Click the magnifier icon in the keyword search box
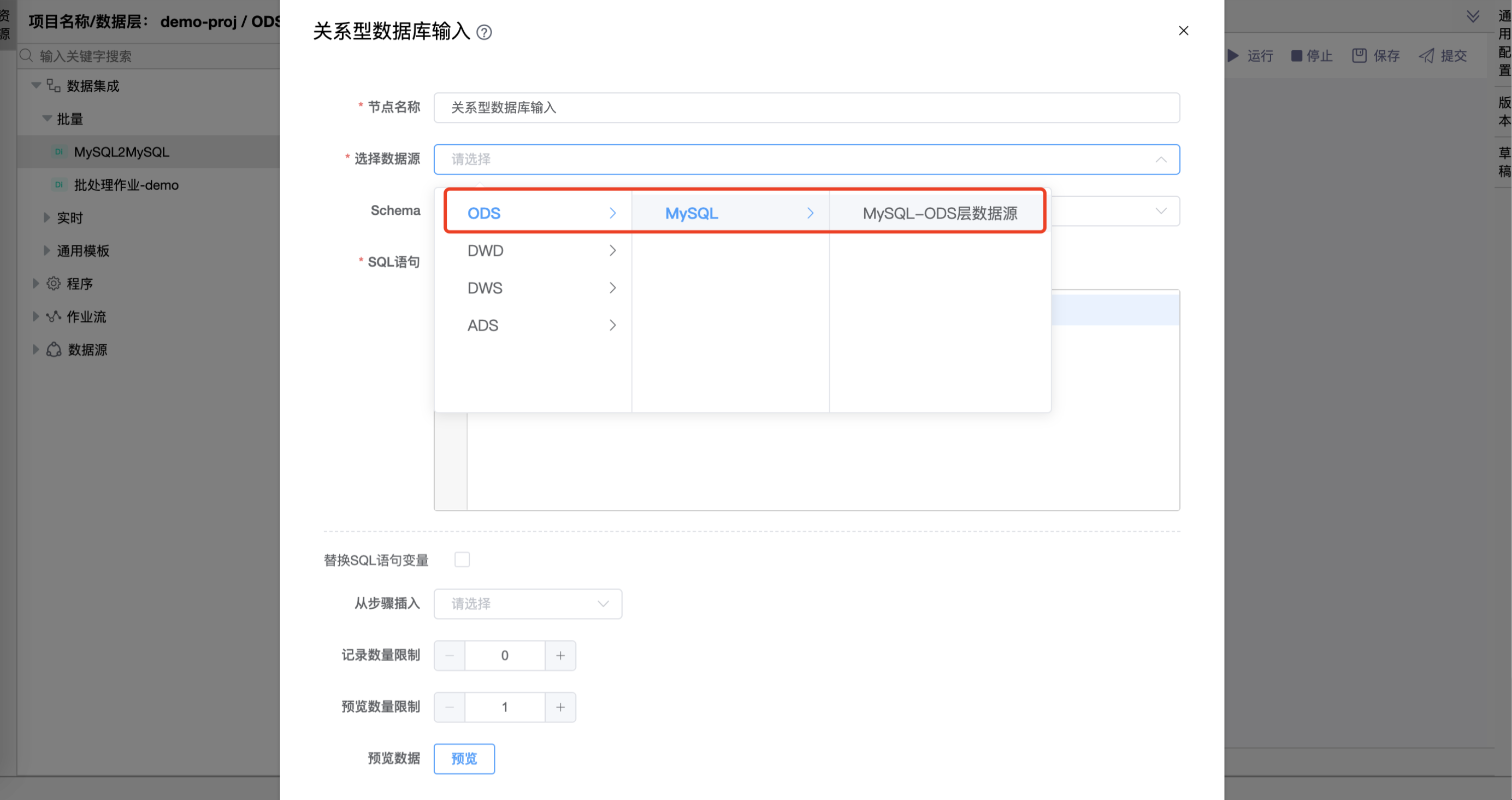This screenshot has height=800, width=1512. [x=26, y=55]
